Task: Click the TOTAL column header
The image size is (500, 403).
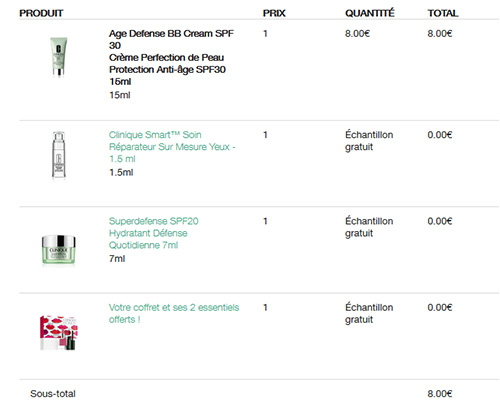Action: point(443,13)
